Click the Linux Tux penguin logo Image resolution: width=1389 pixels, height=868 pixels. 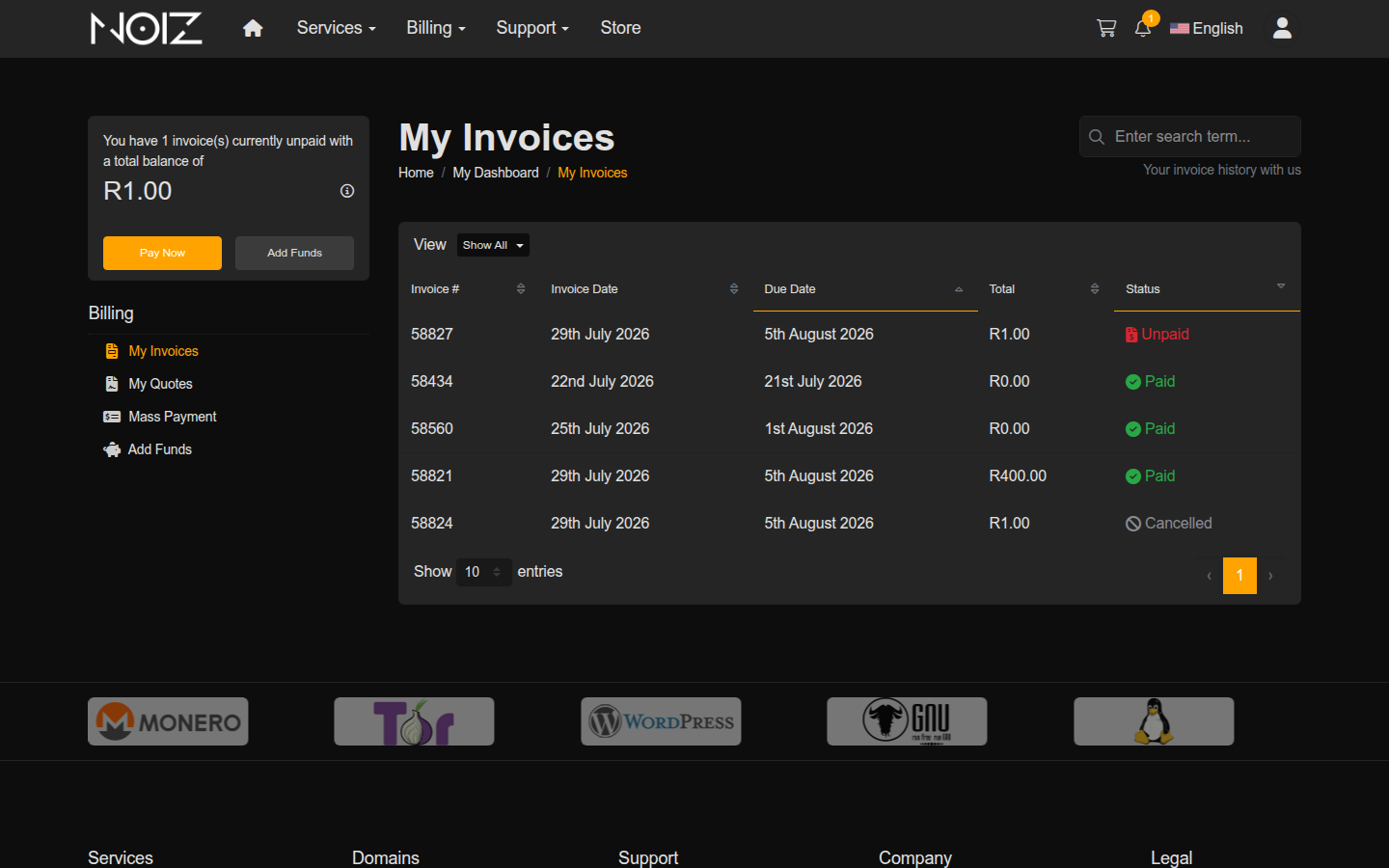tap(1154, 721)
